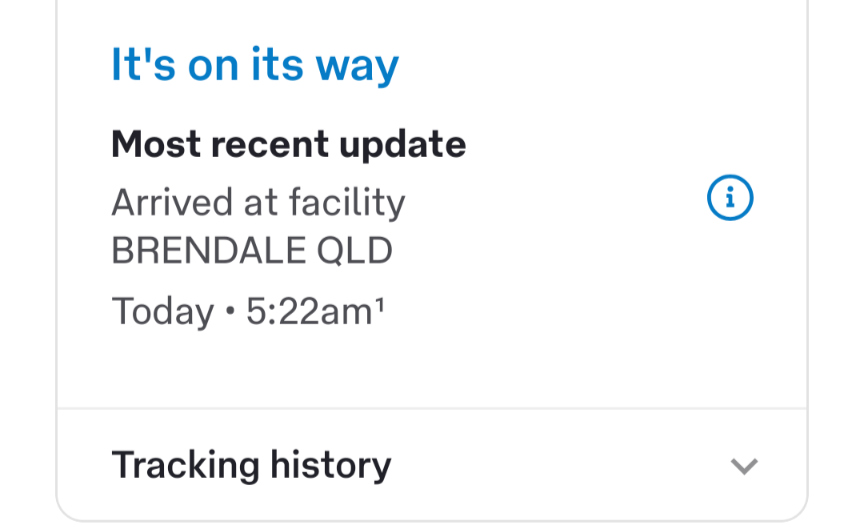
Task: Click the word "facility" in the status line
Action: pyautogui.click(x=347, y=203)
